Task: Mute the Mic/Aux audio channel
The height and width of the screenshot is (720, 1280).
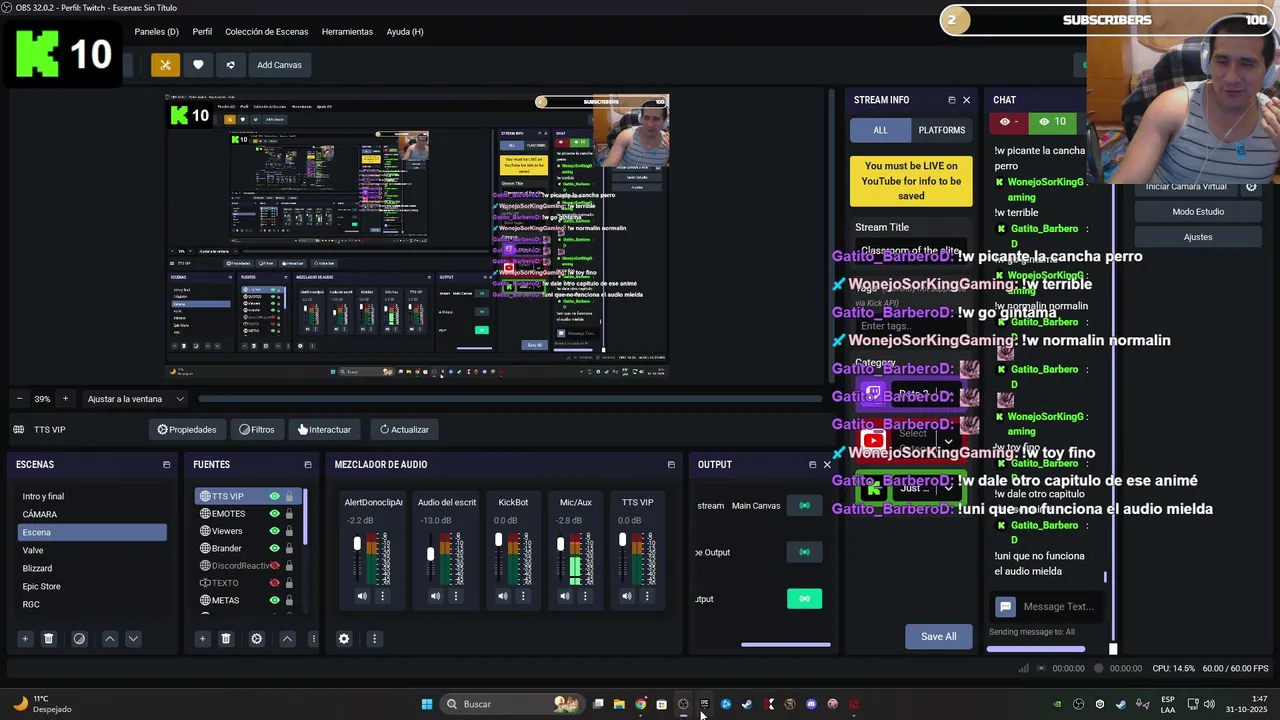Action: coord(565,596)
